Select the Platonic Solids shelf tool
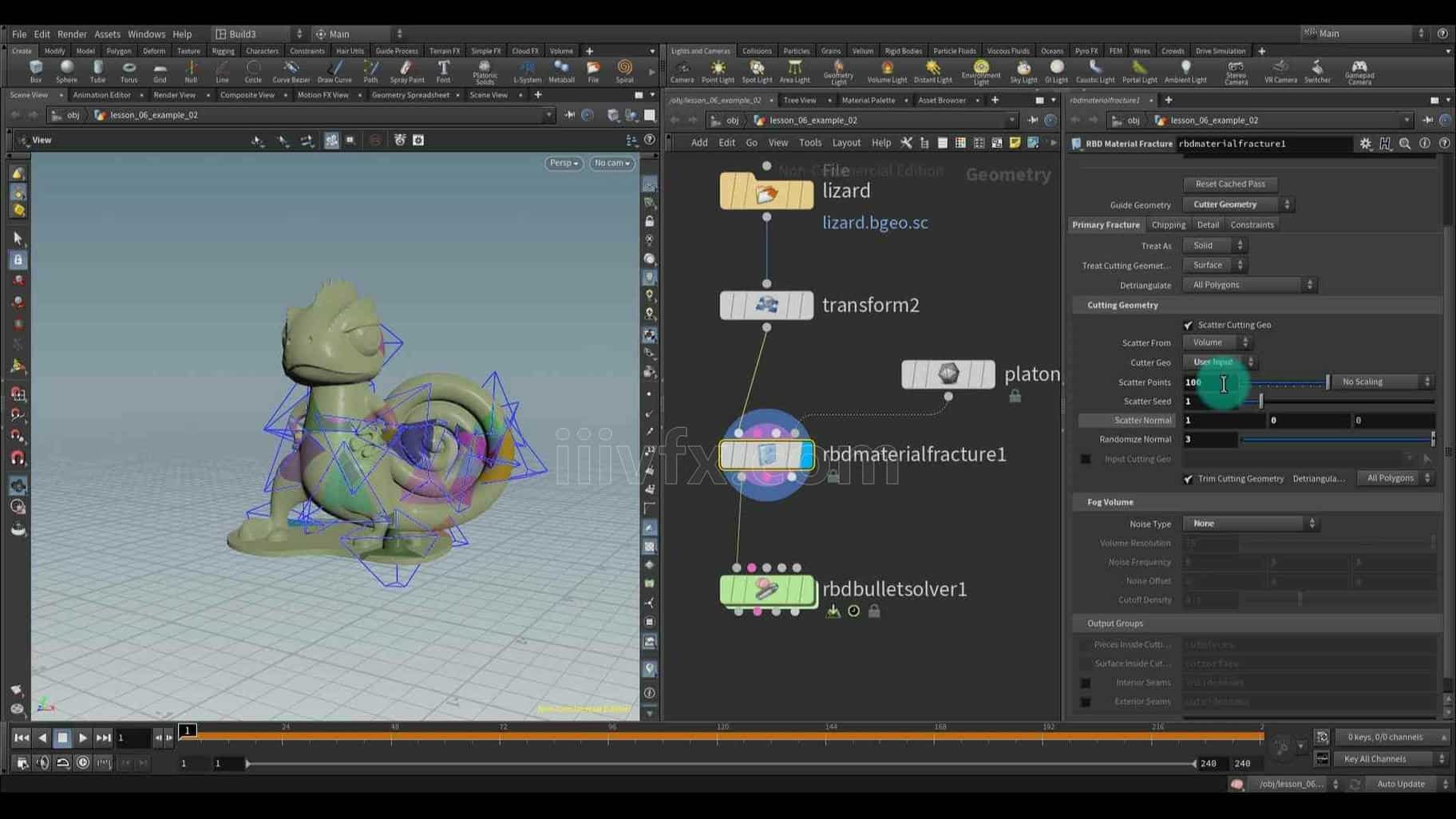The height and width of the screenshot is (819, 1456). 485,73
